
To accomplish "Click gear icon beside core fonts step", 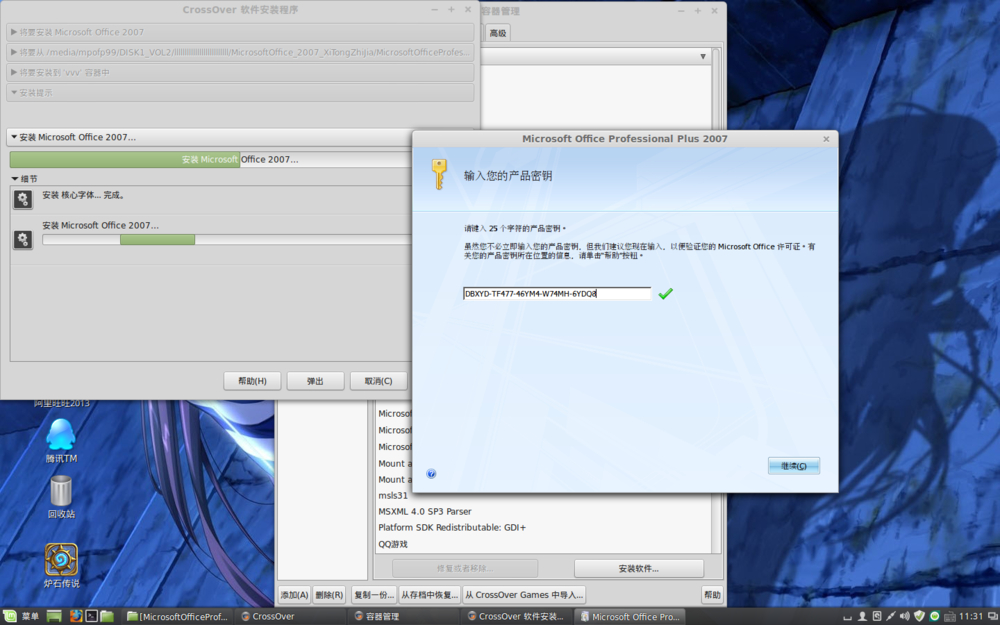I will (23, 199).
